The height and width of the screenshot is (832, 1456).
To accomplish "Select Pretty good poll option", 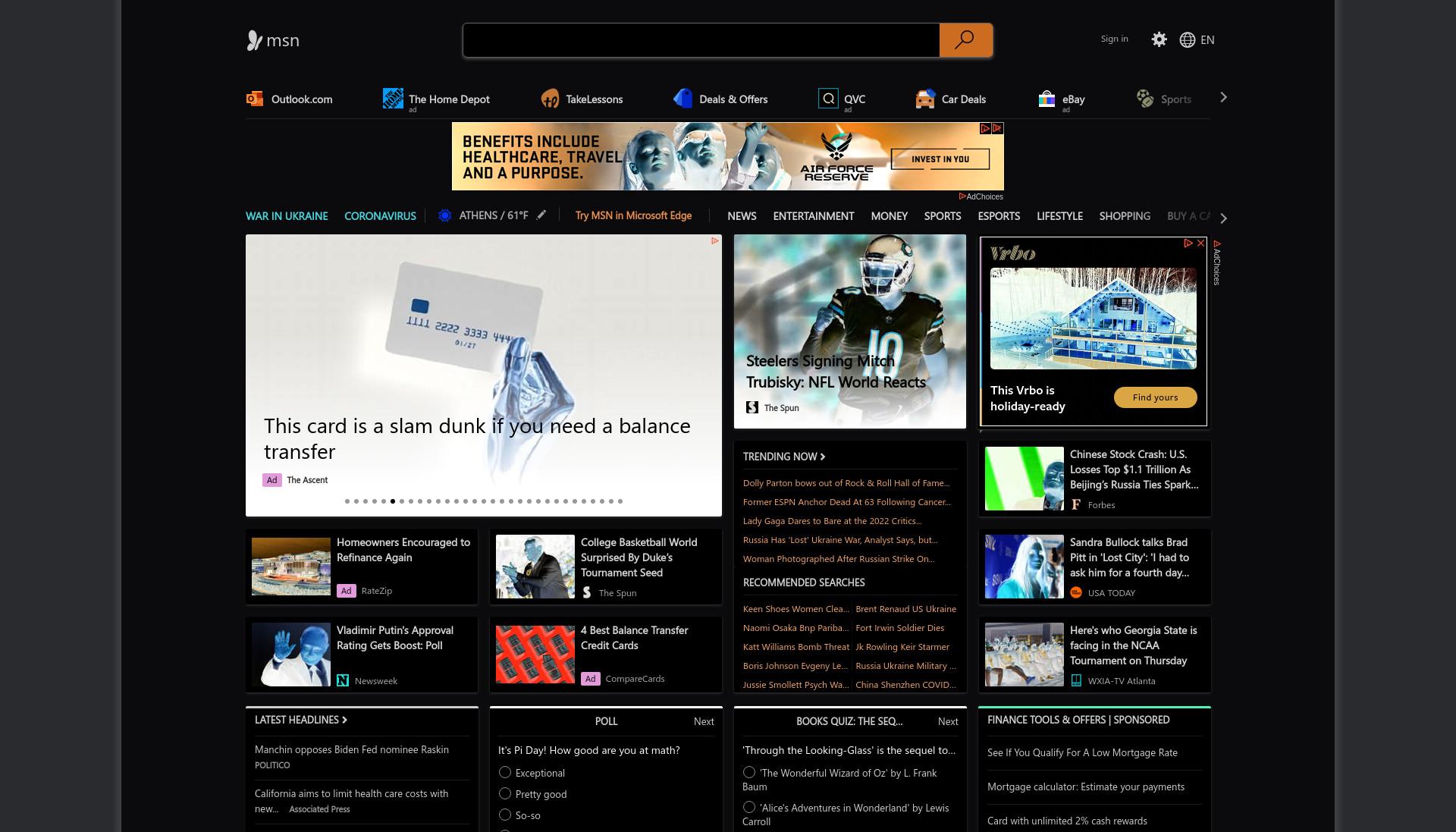I will click(x=505, y=793).
